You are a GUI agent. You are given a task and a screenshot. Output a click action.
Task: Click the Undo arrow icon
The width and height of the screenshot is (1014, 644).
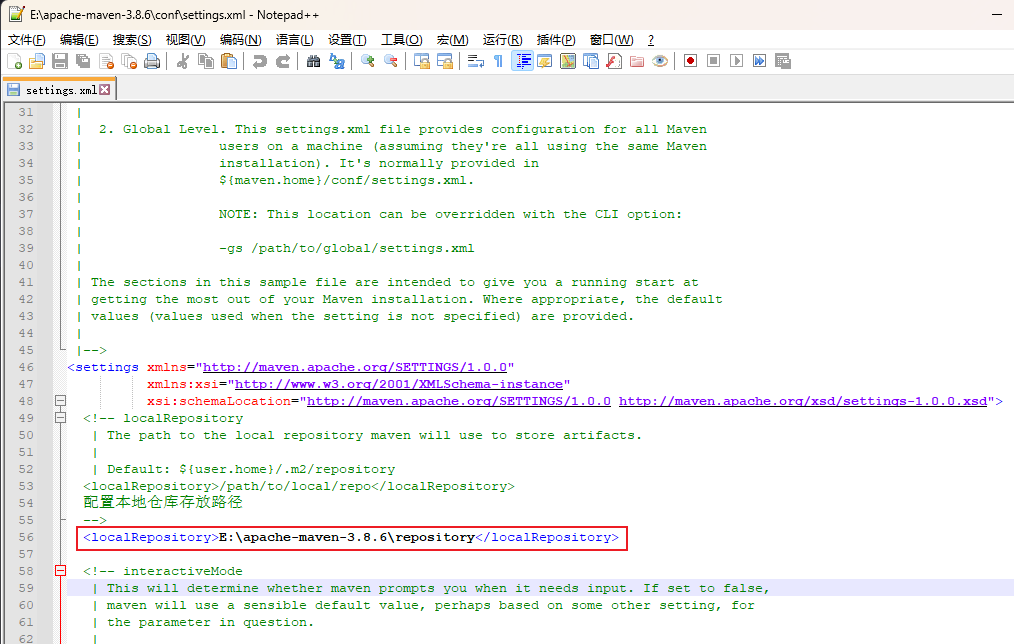click(260, 61)
